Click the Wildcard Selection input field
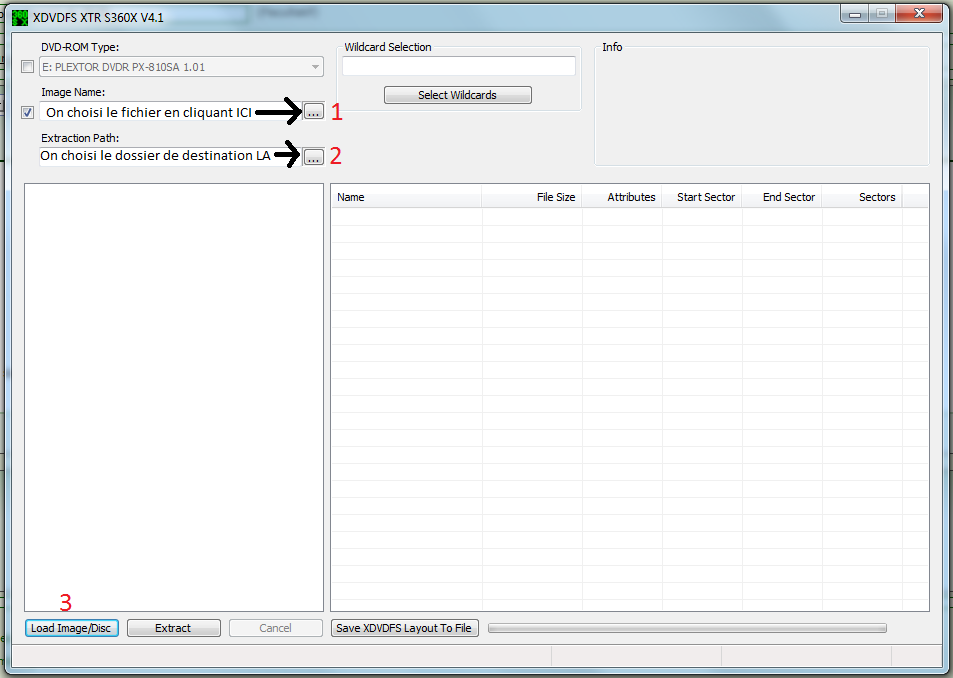953x678 pixels. (x=459, y=66)
